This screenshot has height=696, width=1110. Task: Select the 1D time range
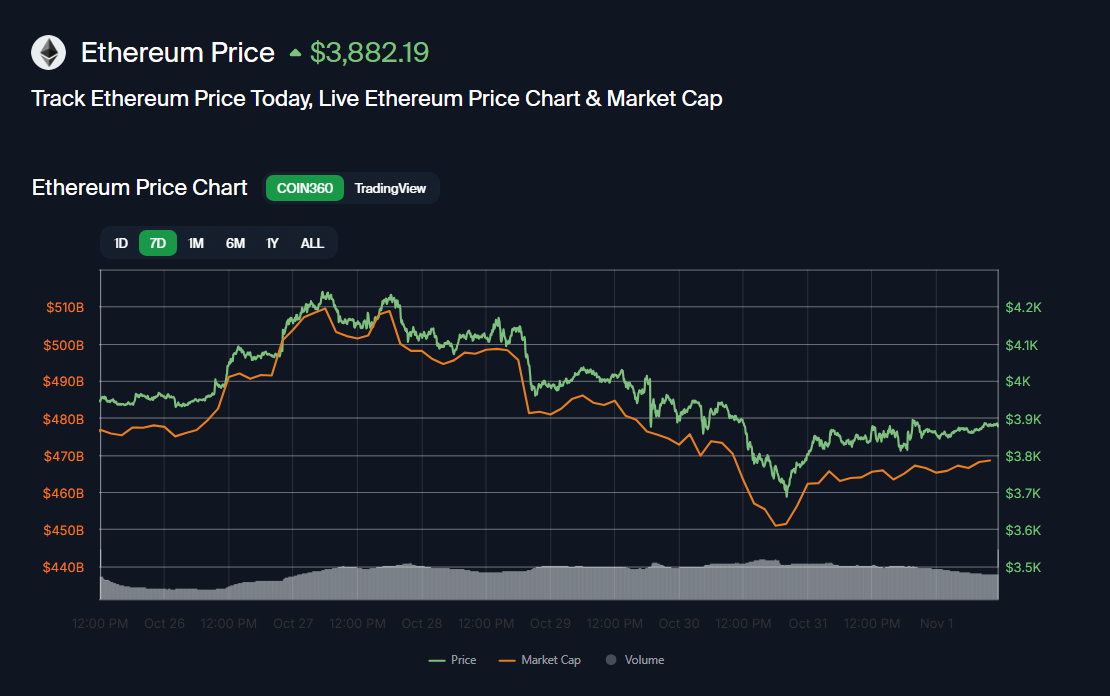pos(121,242)
